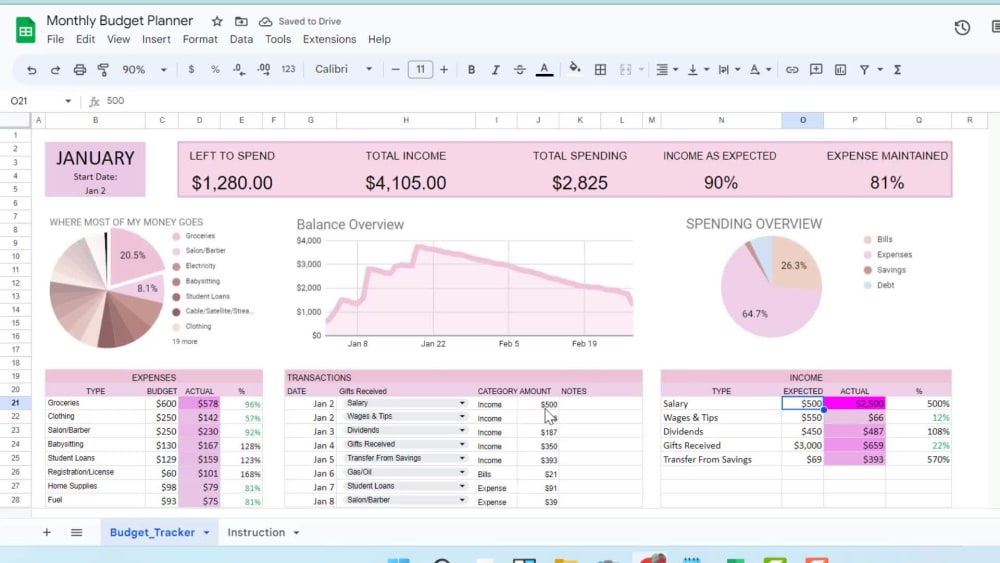This screenshot has height=563, width=1000.
Task: Open the Calibri font dropdown
Action: pyautogui.click(x=343, y=69)
